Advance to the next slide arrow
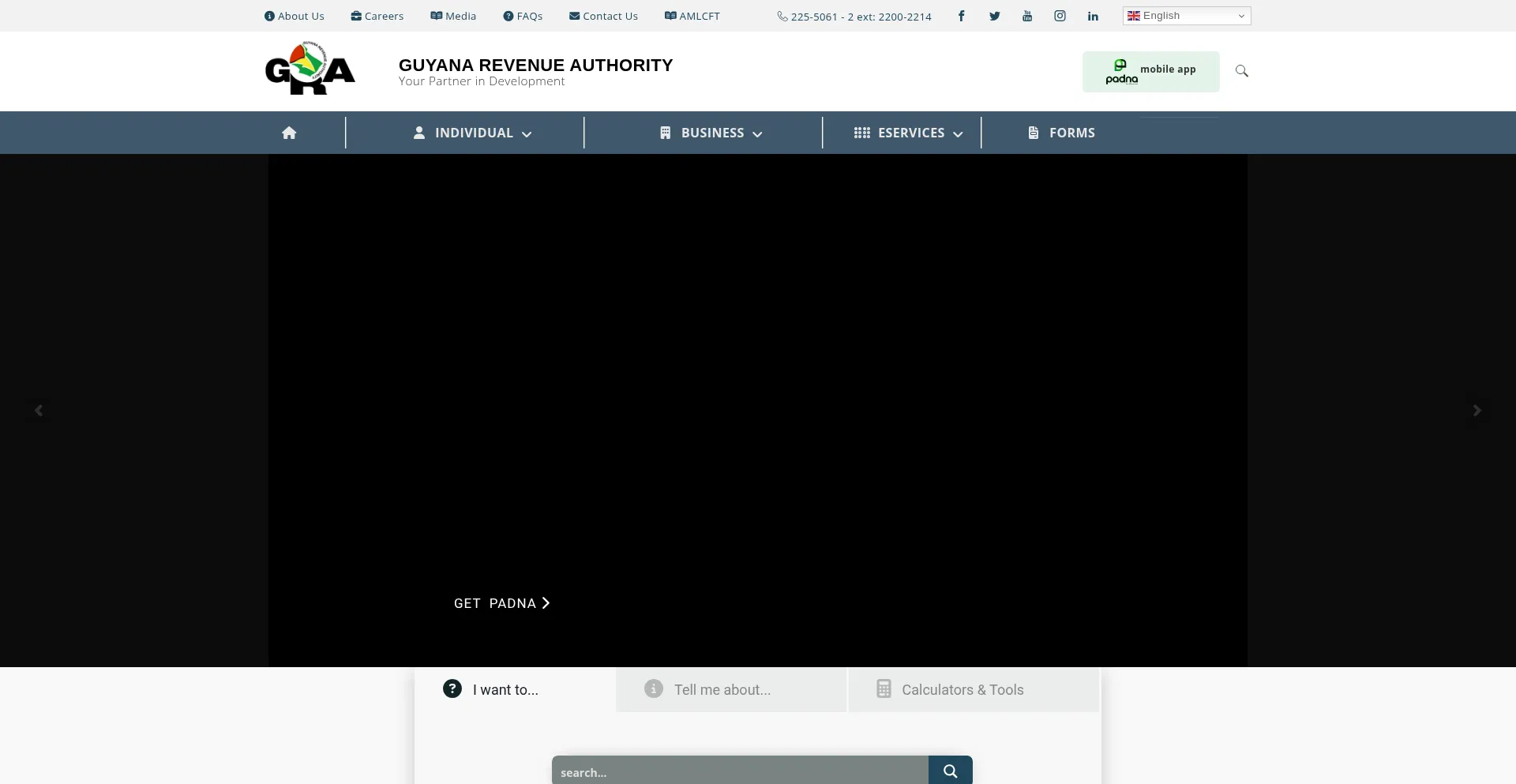The image size is (1516, 784). tap(1477, 411)
